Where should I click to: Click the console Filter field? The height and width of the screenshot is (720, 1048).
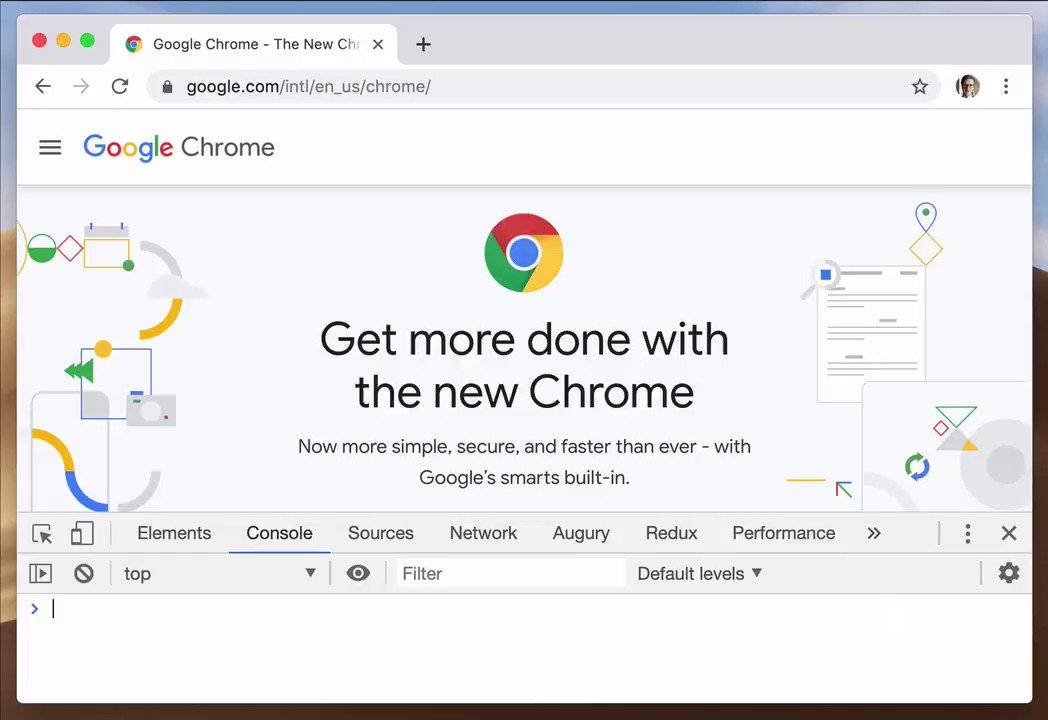click(x=511, y=574)
